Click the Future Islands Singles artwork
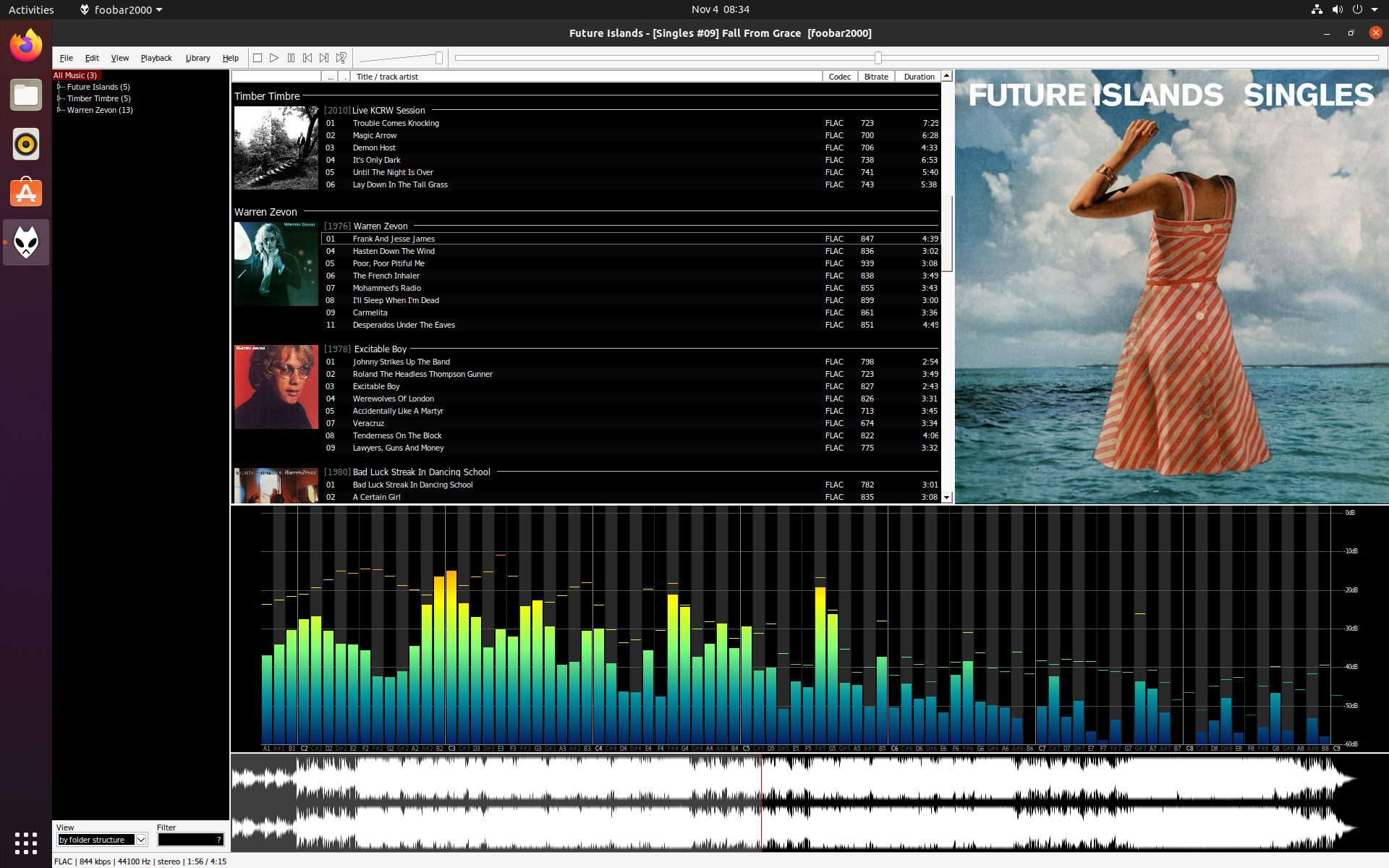Viewport: 1389px width, 868px height. [1171, 286]
